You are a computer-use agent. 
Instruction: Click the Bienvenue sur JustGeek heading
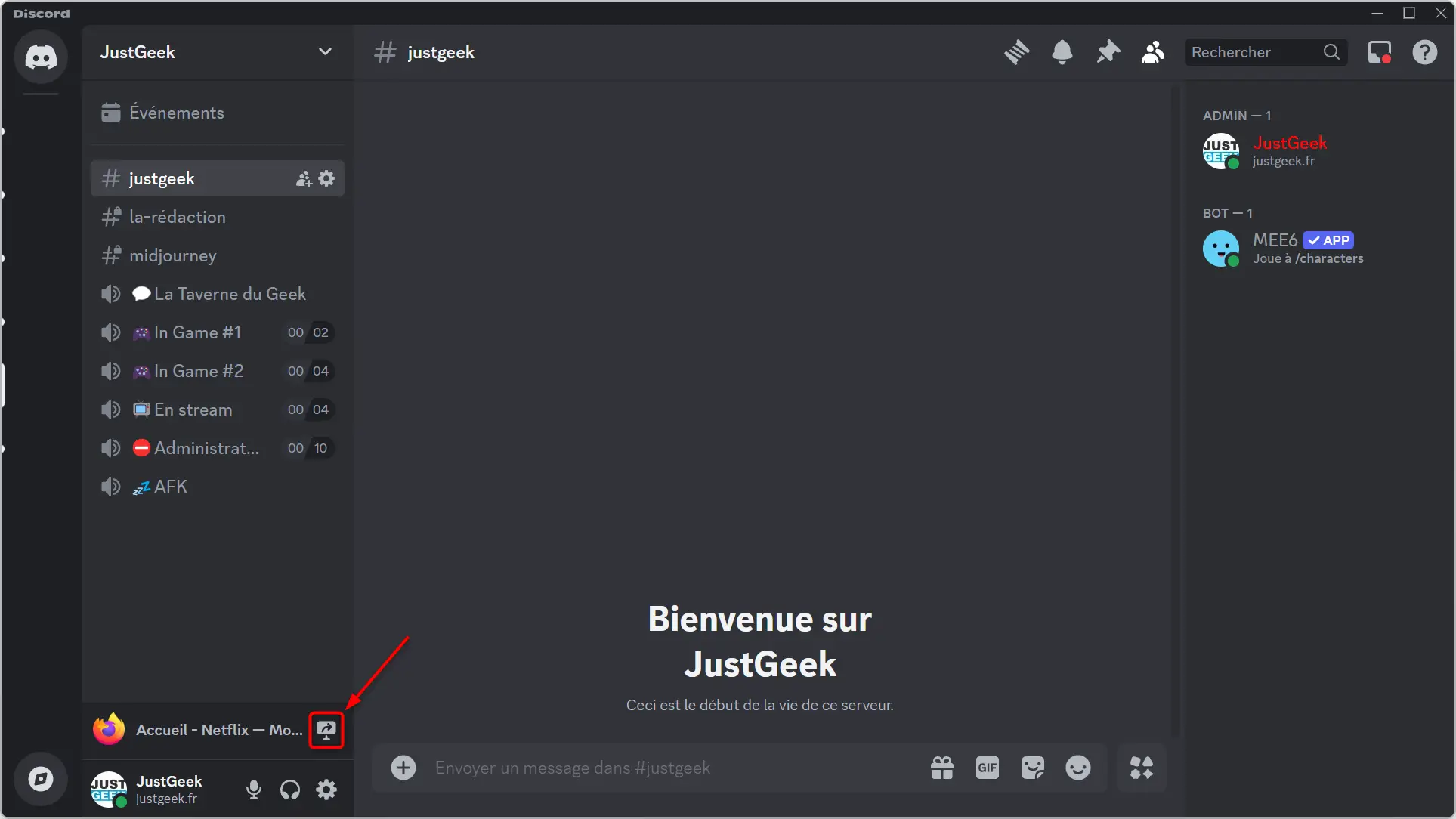coord(760,641)
